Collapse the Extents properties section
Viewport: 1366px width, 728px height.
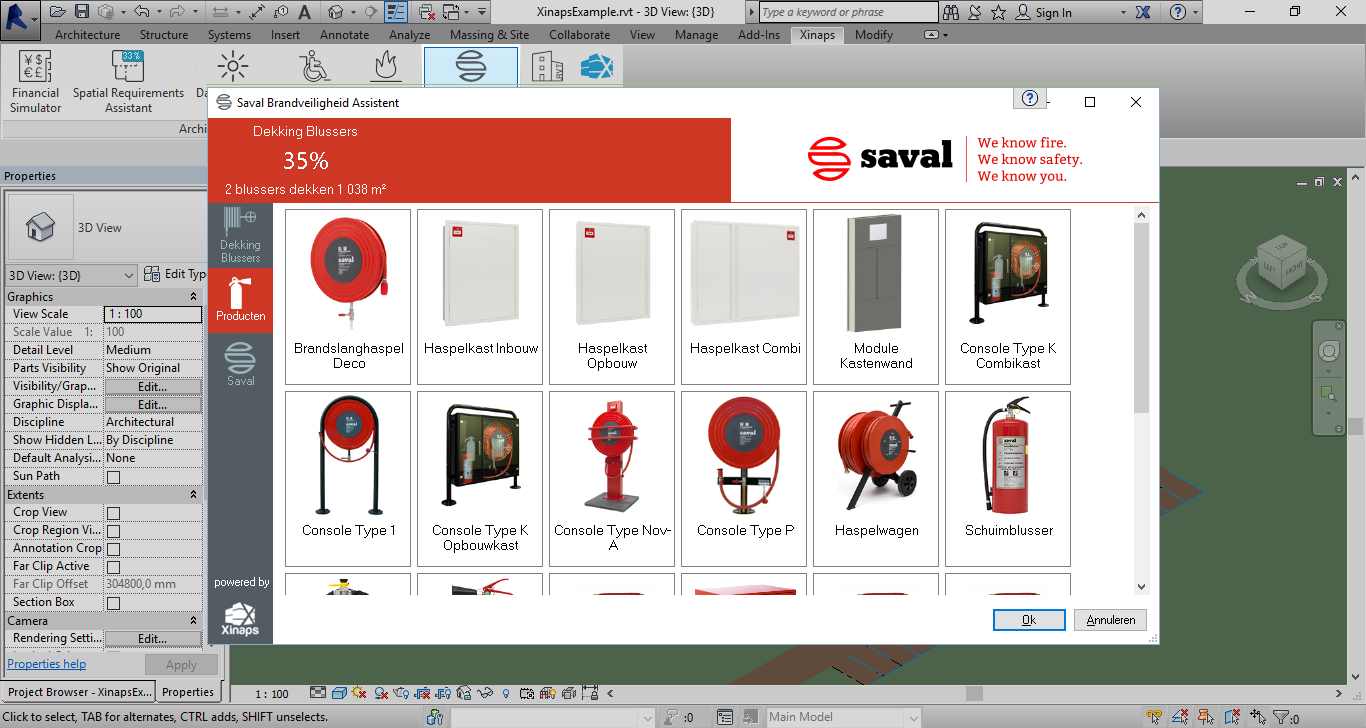pos(193,495)
